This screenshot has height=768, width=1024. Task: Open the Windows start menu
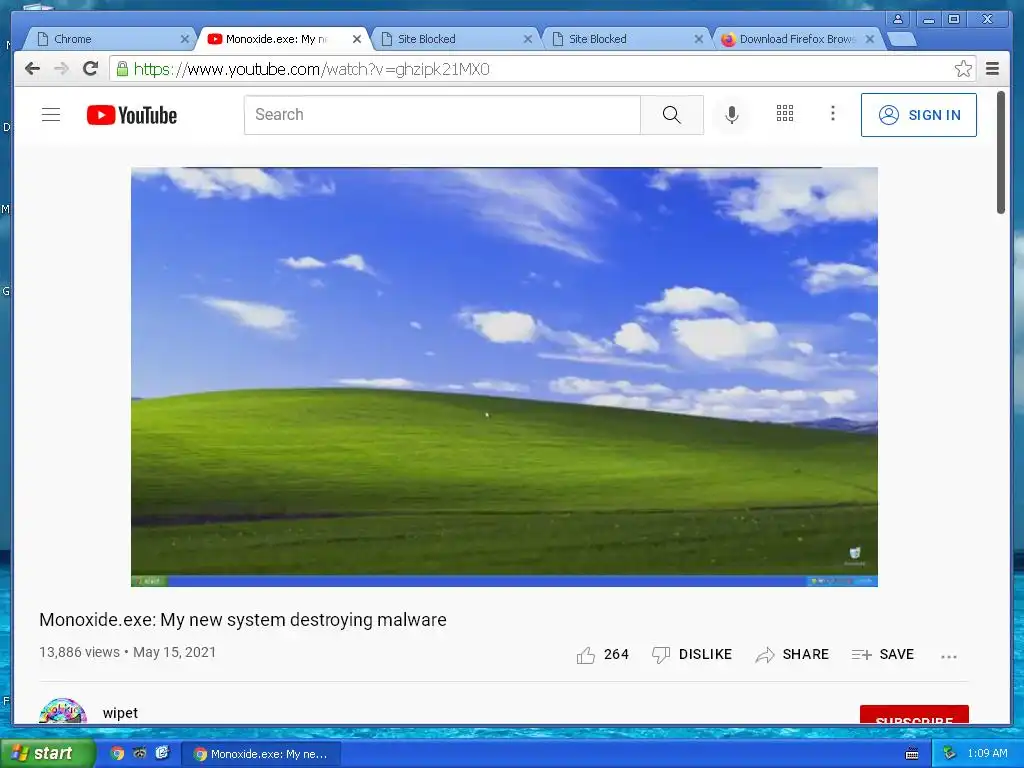[x=47, y=754]
